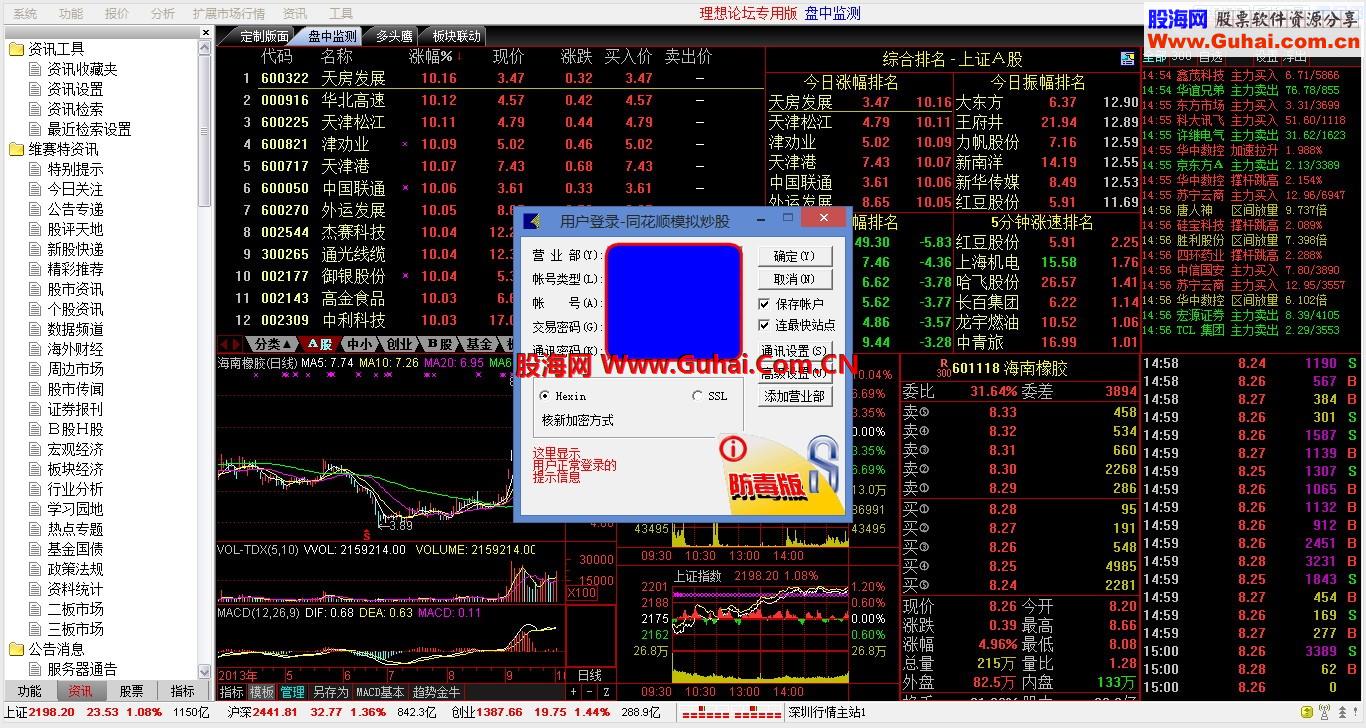
Task: Click the plus zoom-in button under the chart
Action: 574,692
